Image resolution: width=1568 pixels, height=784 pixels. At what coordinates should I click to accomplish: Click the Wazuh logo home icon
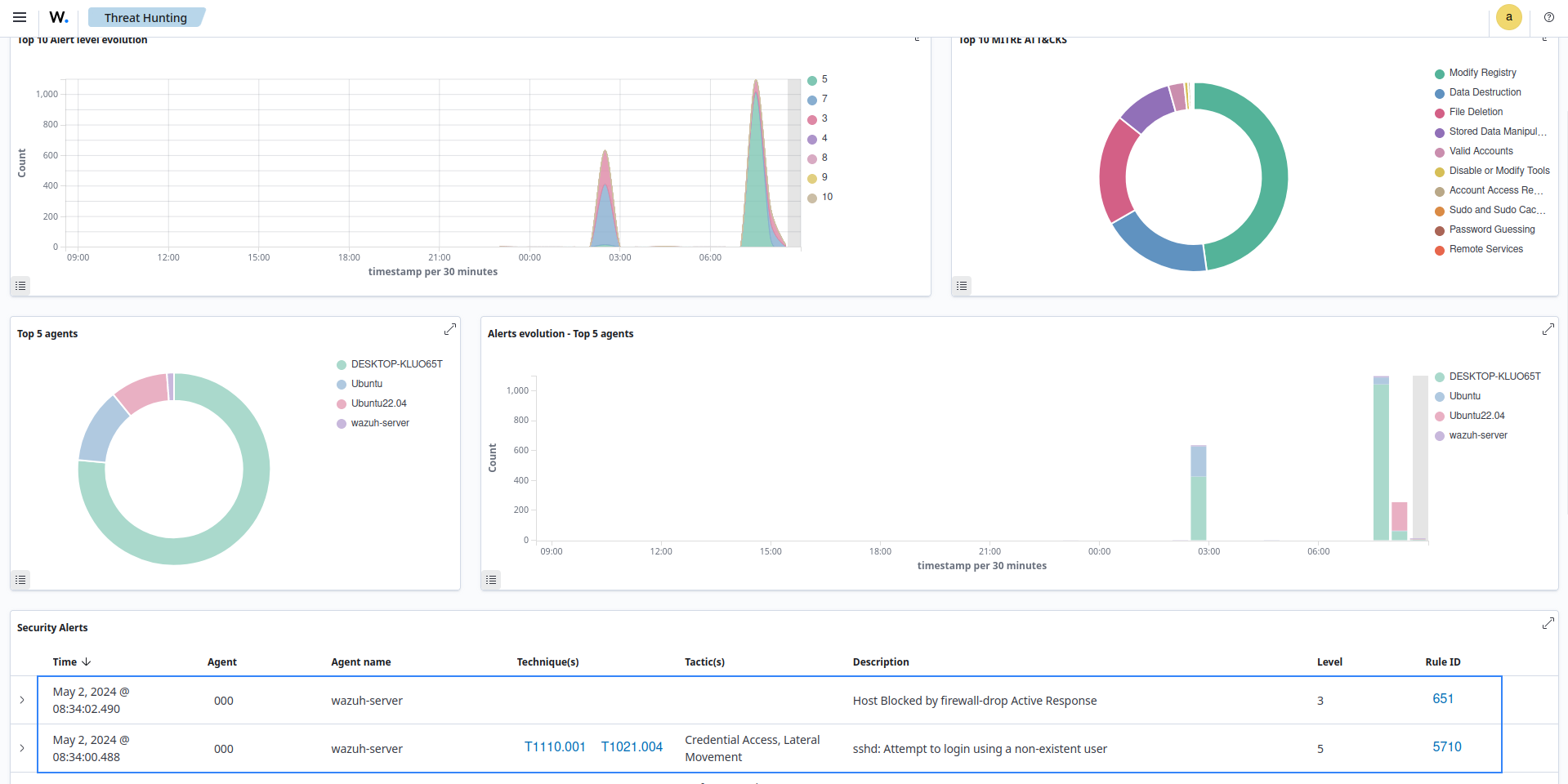[59, 17]
